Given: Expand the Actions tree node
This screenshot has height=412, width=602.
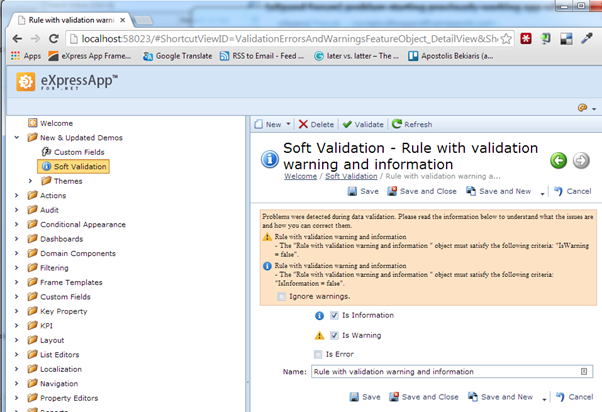Looking at the screenshot, I should click(17, 195).
